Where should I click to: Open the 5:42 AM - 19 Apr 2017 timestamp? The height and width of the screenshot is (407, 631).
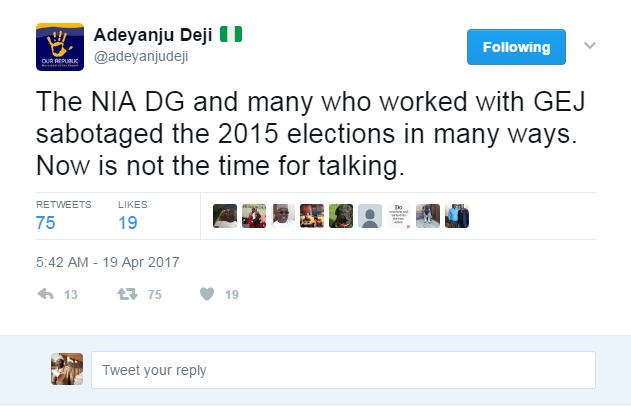pos(109,262)
